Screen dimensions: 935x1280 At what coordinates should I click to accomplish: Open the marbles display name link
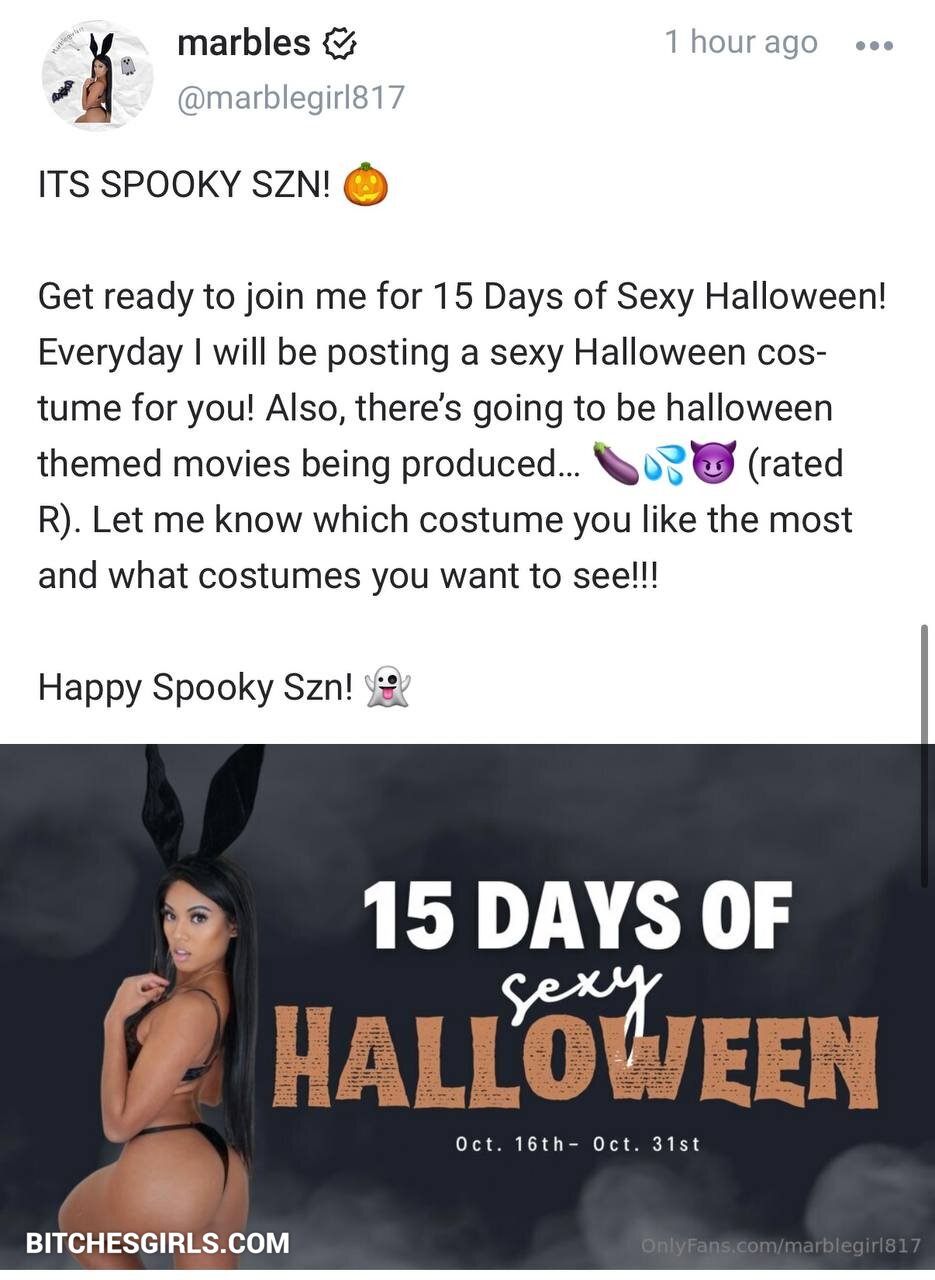pyautogui.click(x=243, y=43)
